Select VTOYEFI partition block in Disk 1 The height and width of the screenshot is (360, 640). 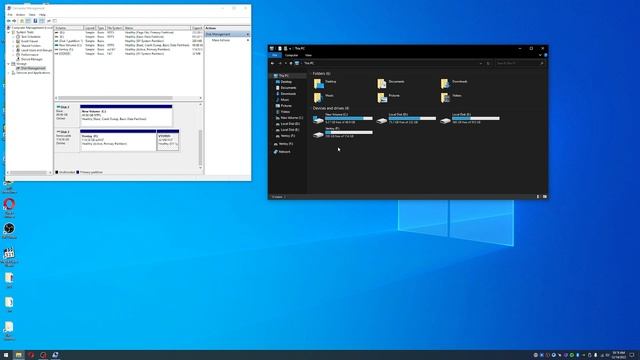tap(168, 140)
